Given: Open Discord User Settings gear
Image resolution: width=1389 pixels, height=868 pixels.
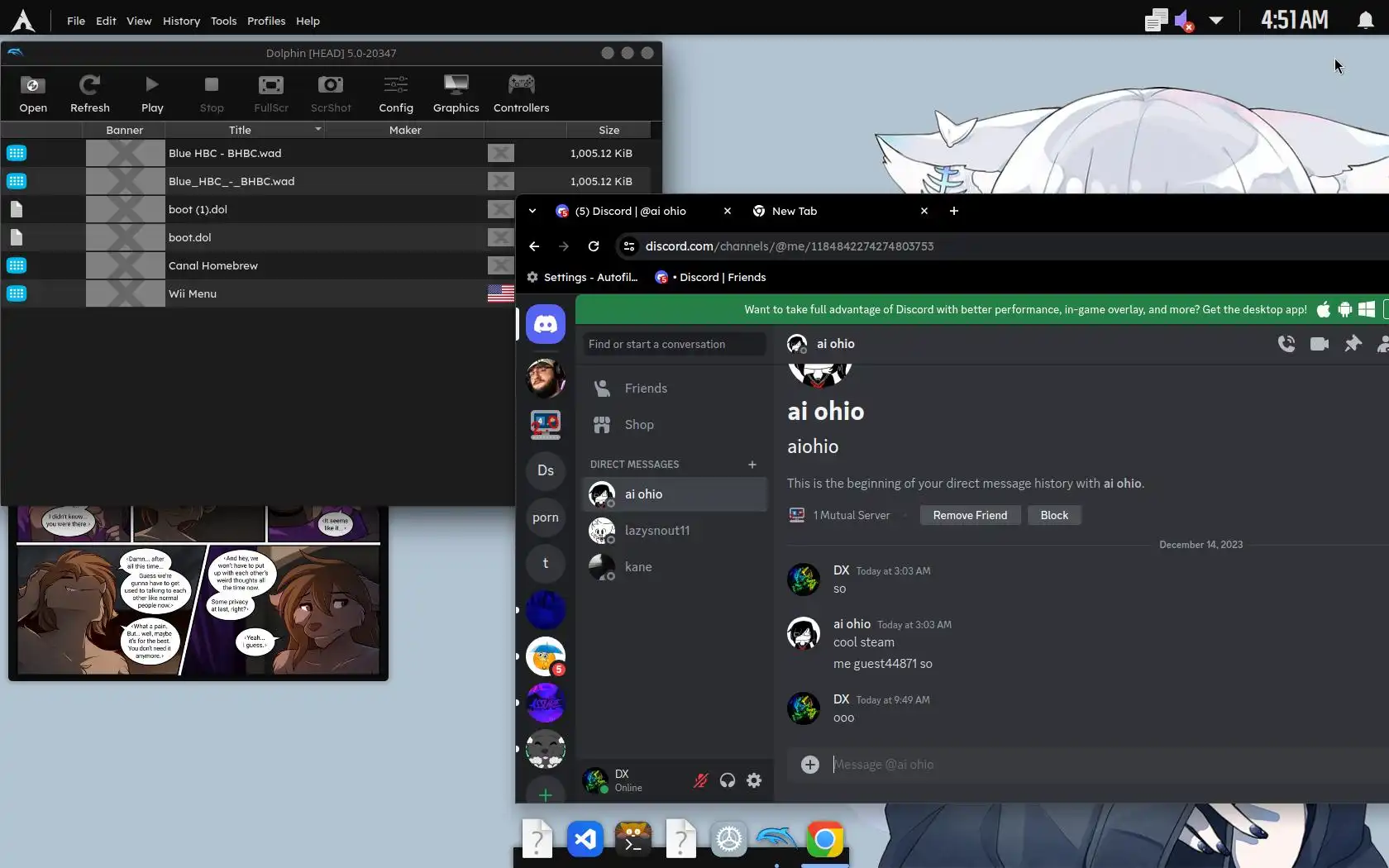Looking at the screenshot, I should point(754,780).
